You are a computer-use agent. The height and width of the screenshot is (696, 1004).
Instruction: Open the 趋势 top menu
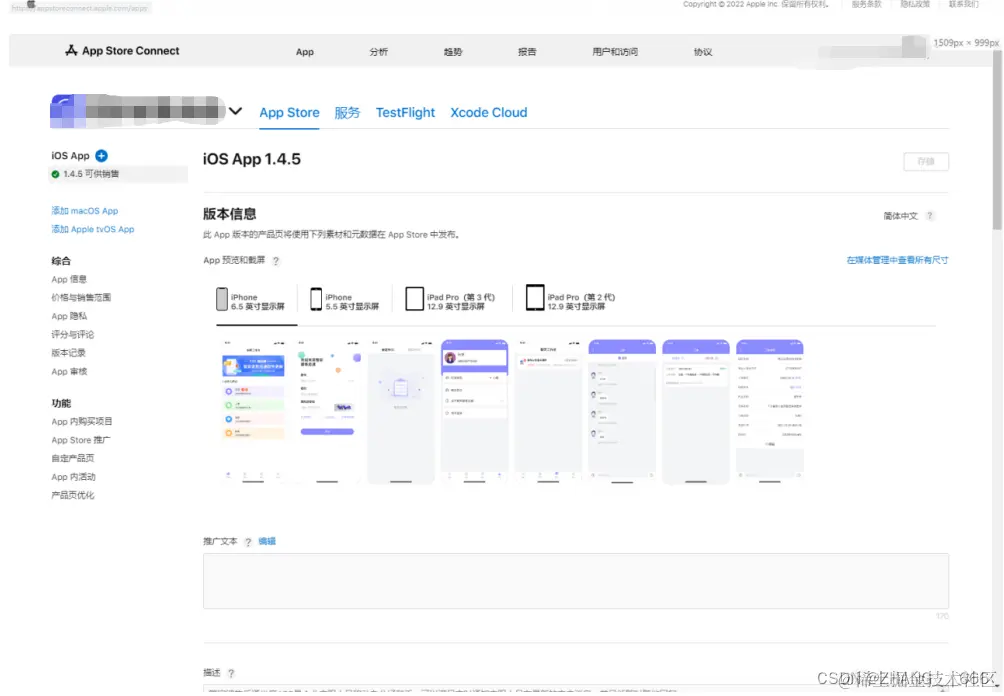[x=453, y=52]
